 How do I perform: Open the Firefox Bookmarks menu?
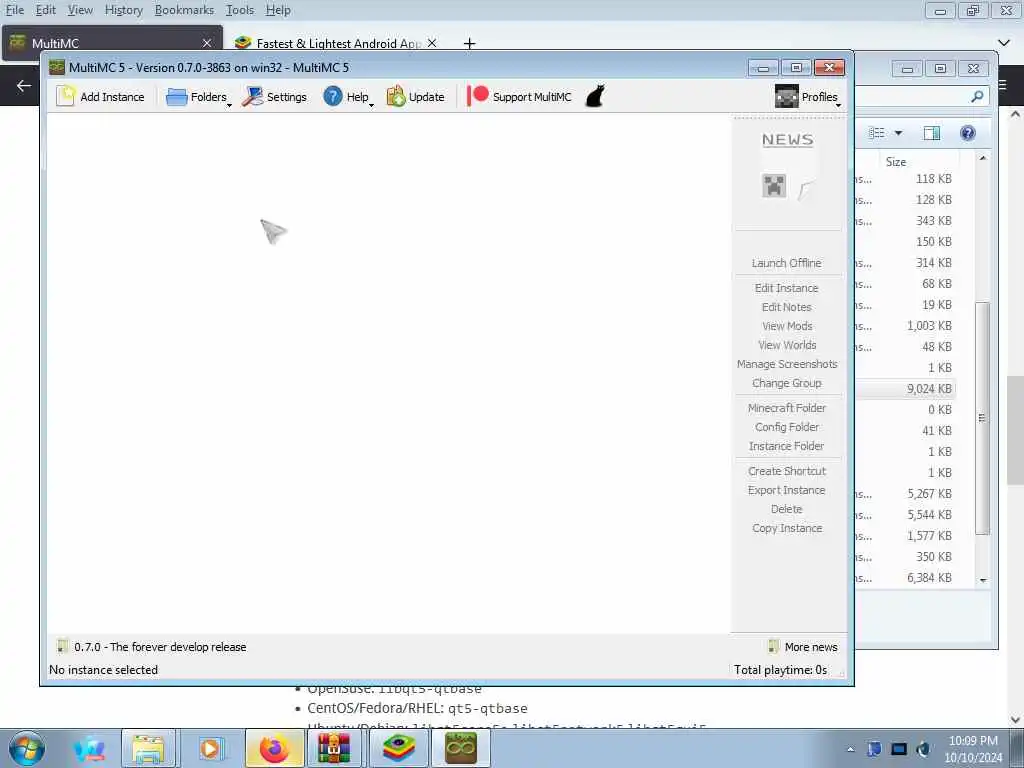click(184, 10)
